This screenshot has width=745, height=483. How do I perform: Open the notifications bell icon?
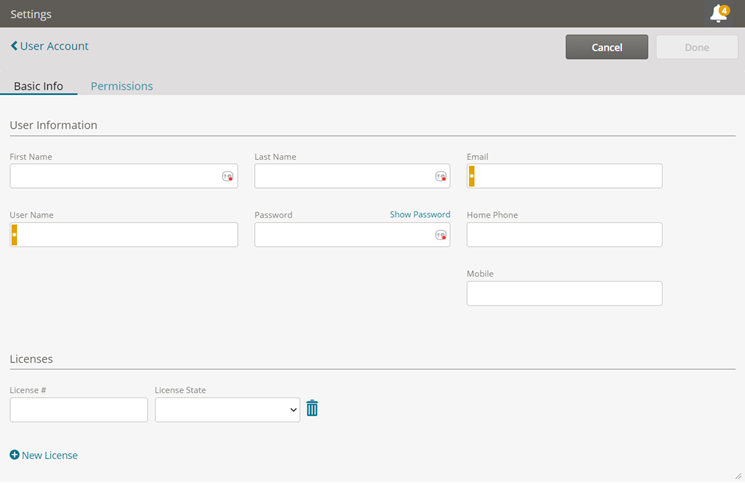[719, 13]
